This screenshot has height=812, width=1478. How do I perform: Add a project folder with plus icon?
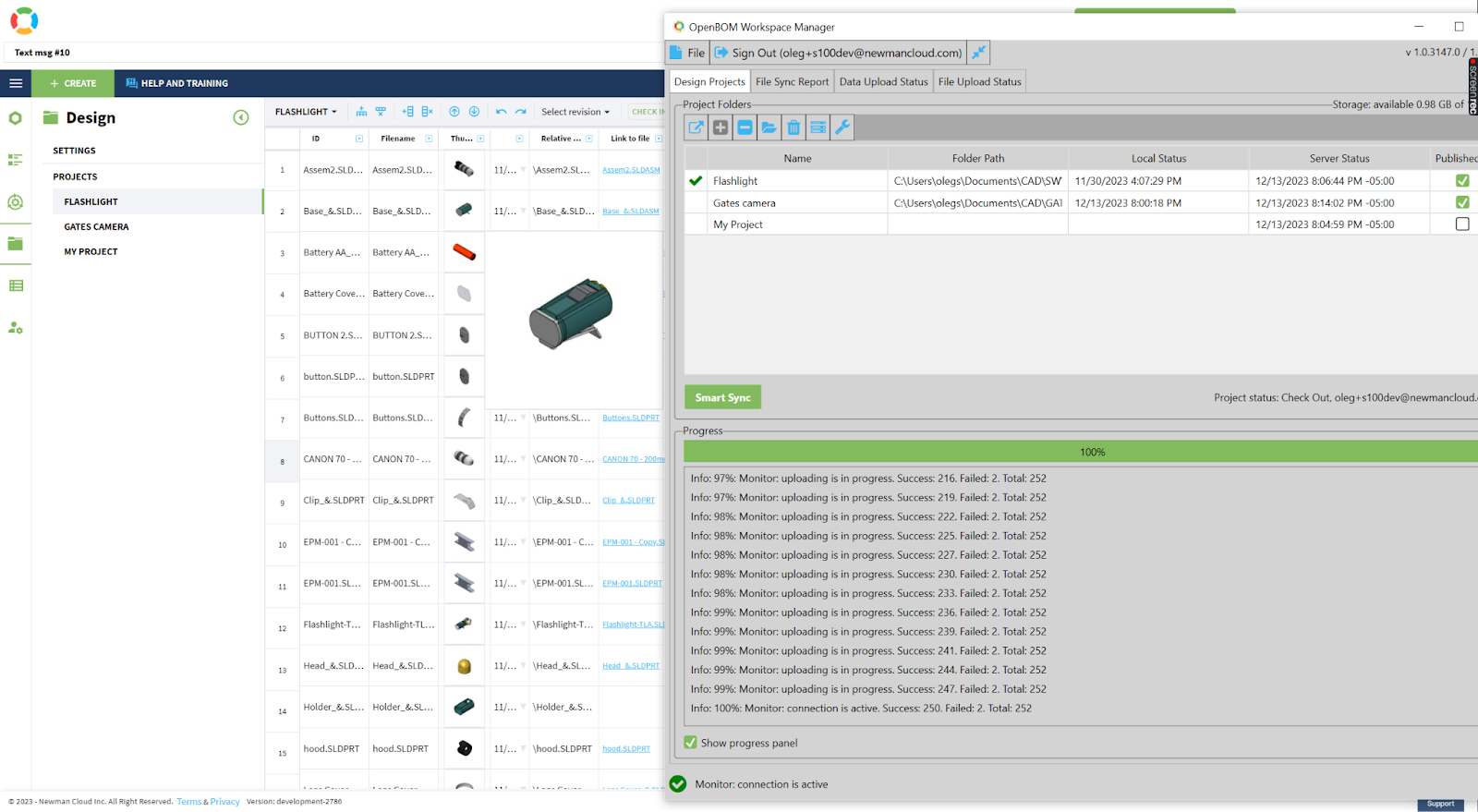[x=721, y=127]
